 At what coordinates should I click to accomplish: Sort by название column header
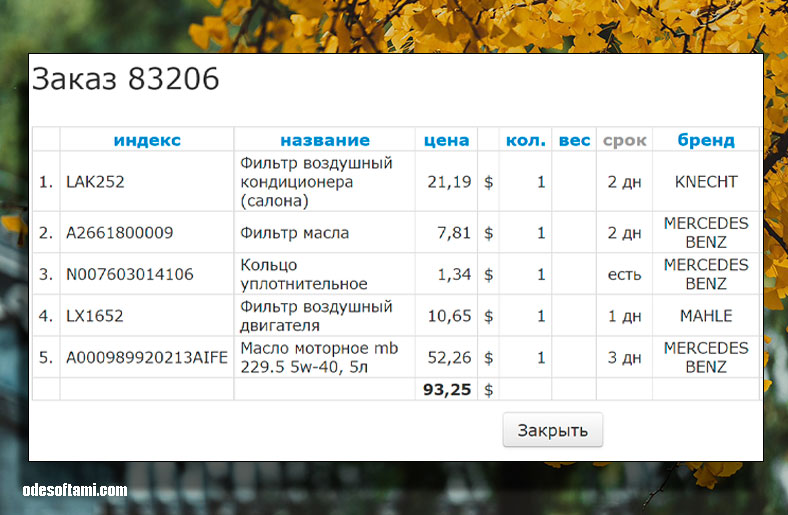[325, 140]
